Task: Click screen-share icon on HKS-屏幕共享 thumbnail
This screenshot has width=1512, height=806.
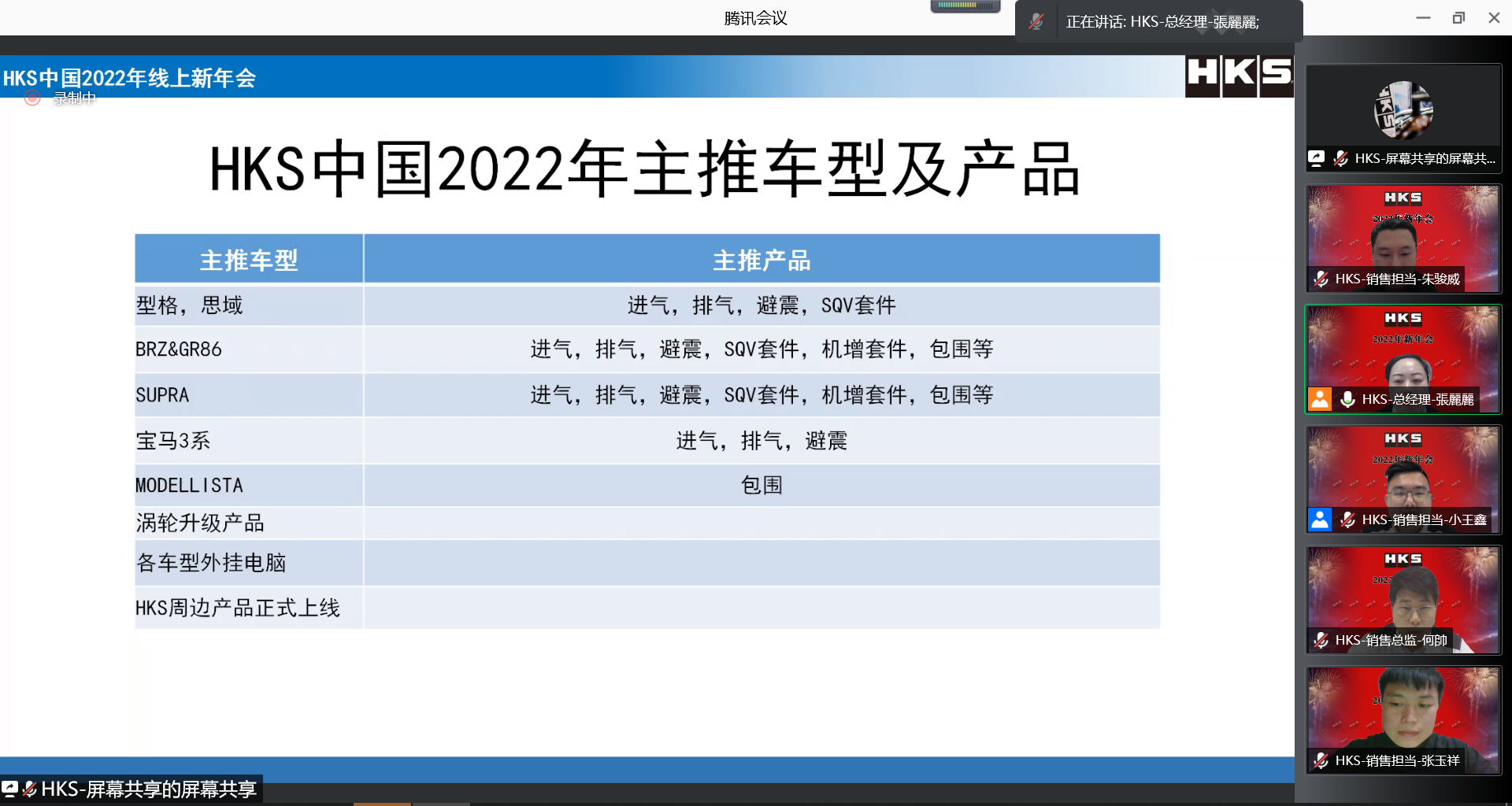Action: click(x=1317, y=158)
